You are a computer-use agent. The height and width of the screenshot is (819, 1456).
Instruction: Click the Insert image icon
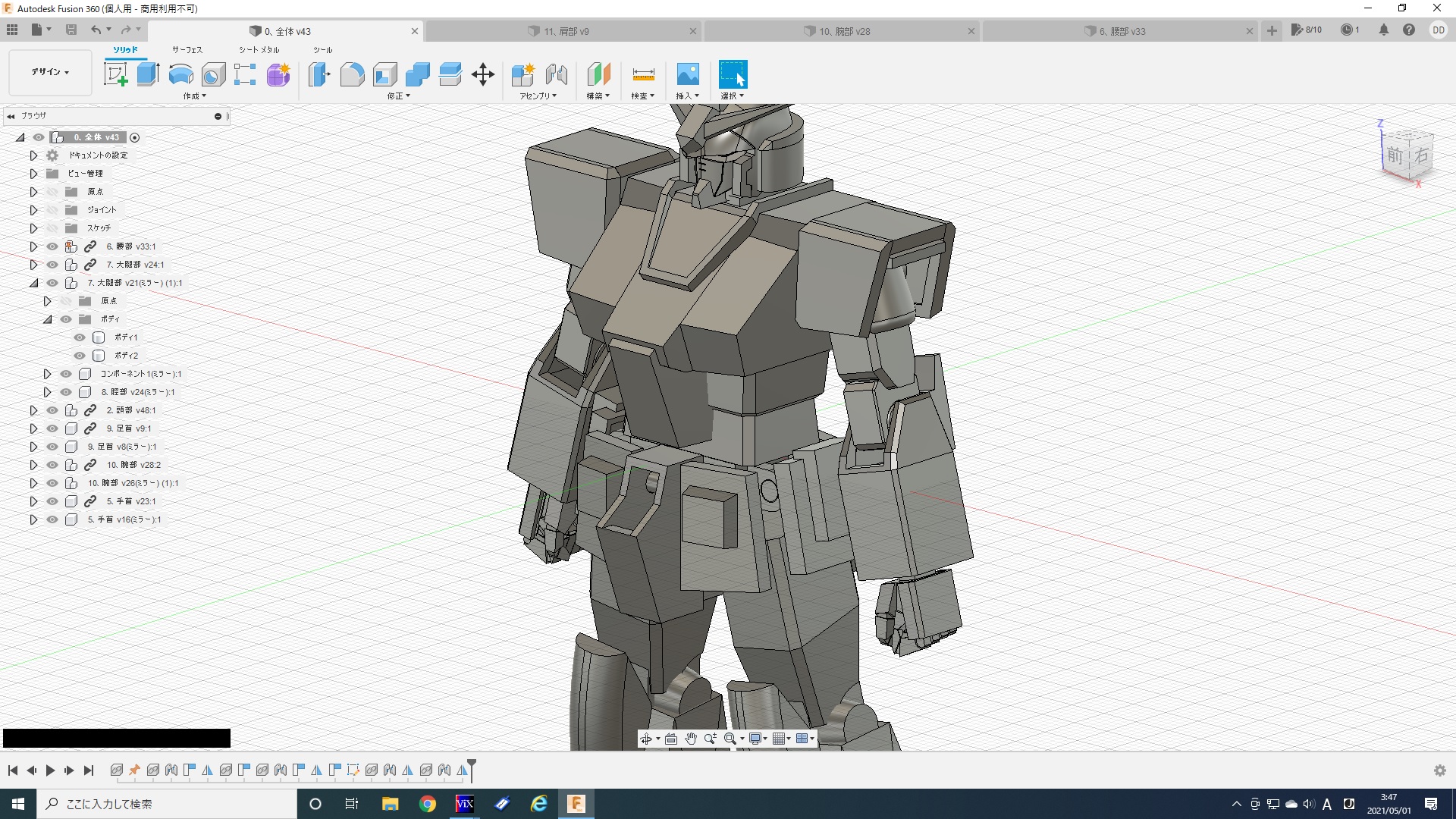688,74
